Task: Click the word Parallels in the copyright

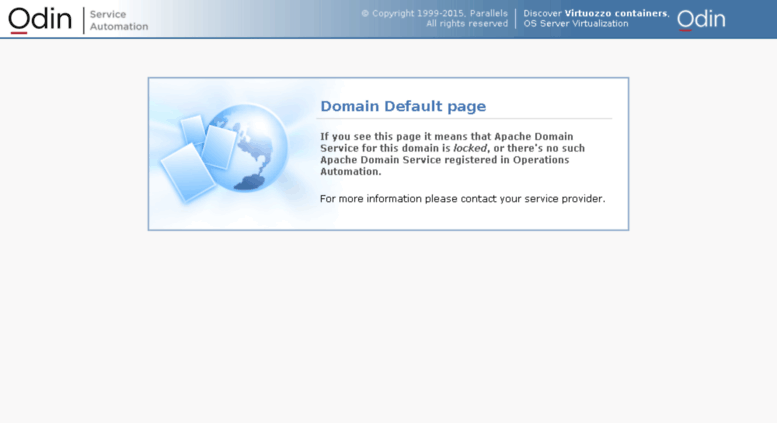Action: pyautogui.click(x=488, y=13)
